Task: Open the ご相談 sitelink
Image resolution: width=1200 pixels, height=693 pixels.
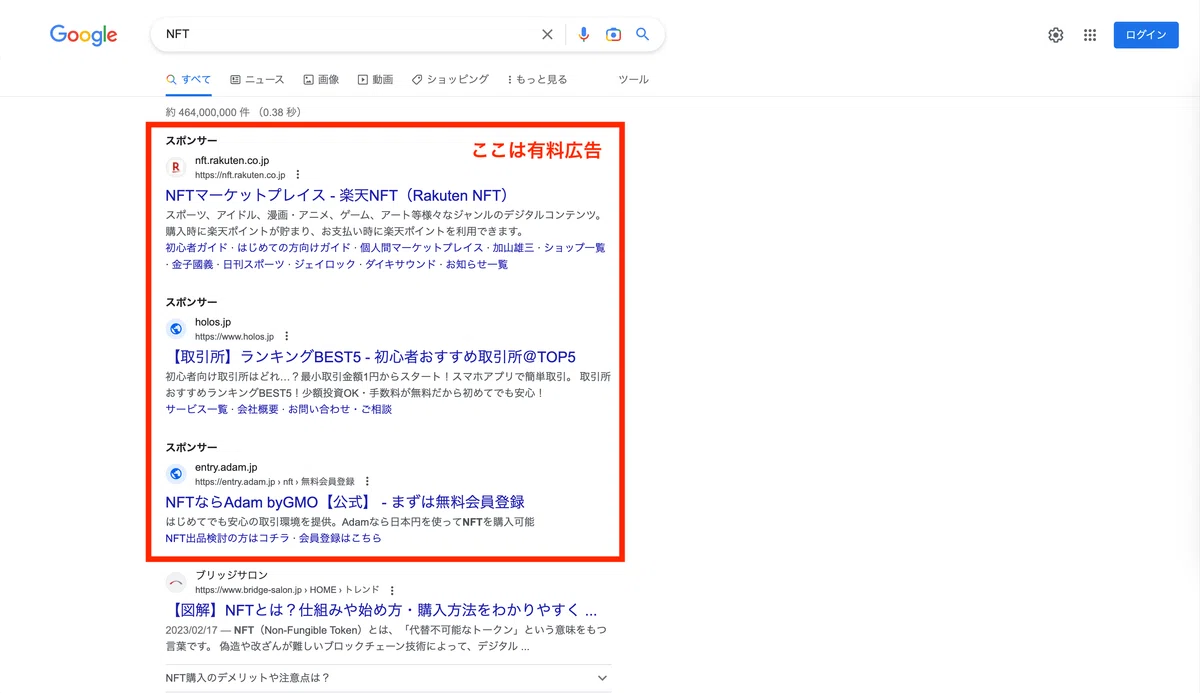Action: 376,409
